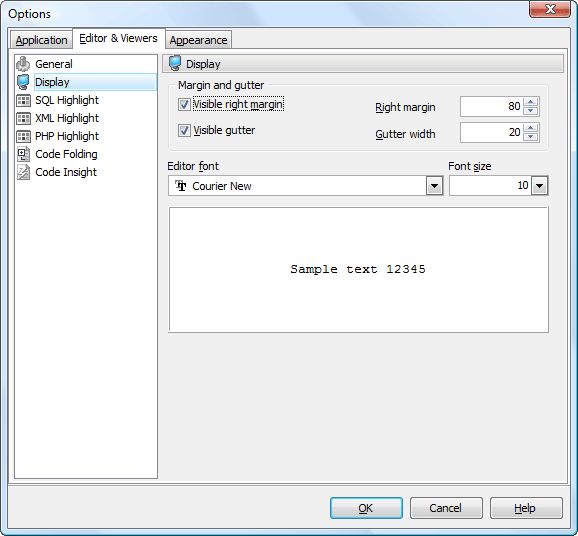Screen dimensions: 578x536
Task: Click the XML Highlight icon
Action: pyautogui.click(x=23, y=118)
